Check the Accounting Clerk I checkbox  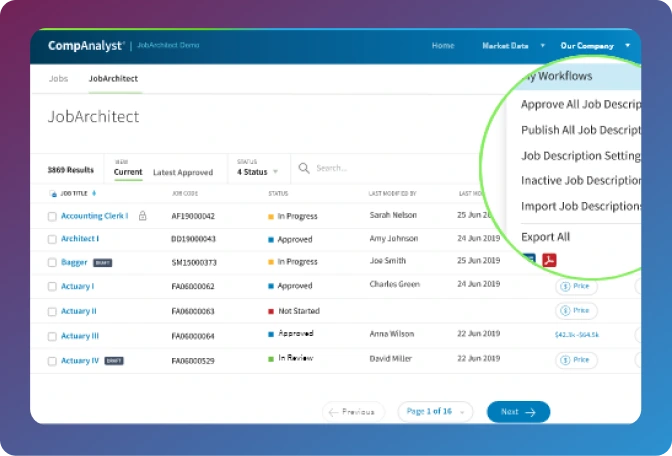pyautogui.click(x=52, y=216)
